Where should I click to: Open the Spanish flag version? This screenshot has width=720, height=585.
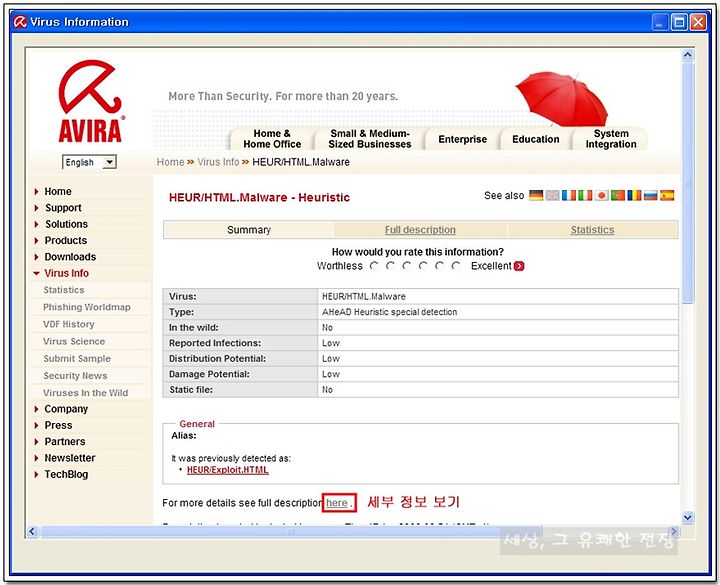point(667,196)
